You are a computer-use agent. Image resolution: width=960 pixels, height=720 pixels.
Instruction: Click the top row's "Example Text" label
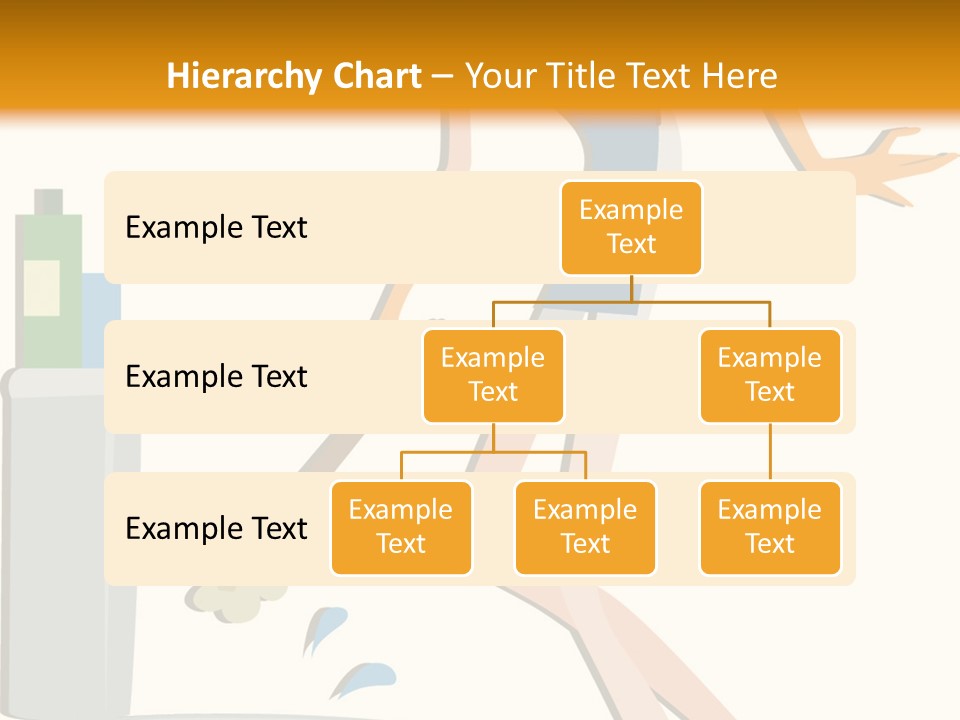216,228
